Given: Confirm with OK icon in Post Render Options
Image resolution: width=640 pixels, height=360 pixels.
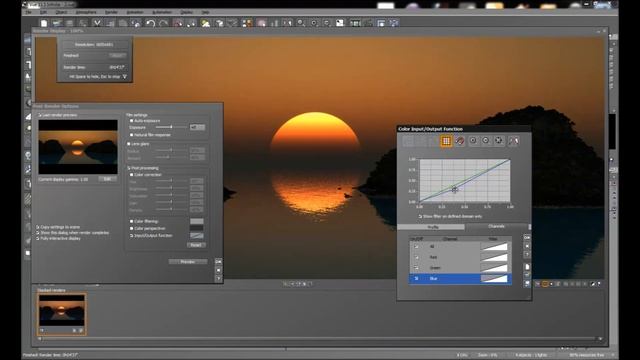Looking at the screenshot, I should click(218, 261).
